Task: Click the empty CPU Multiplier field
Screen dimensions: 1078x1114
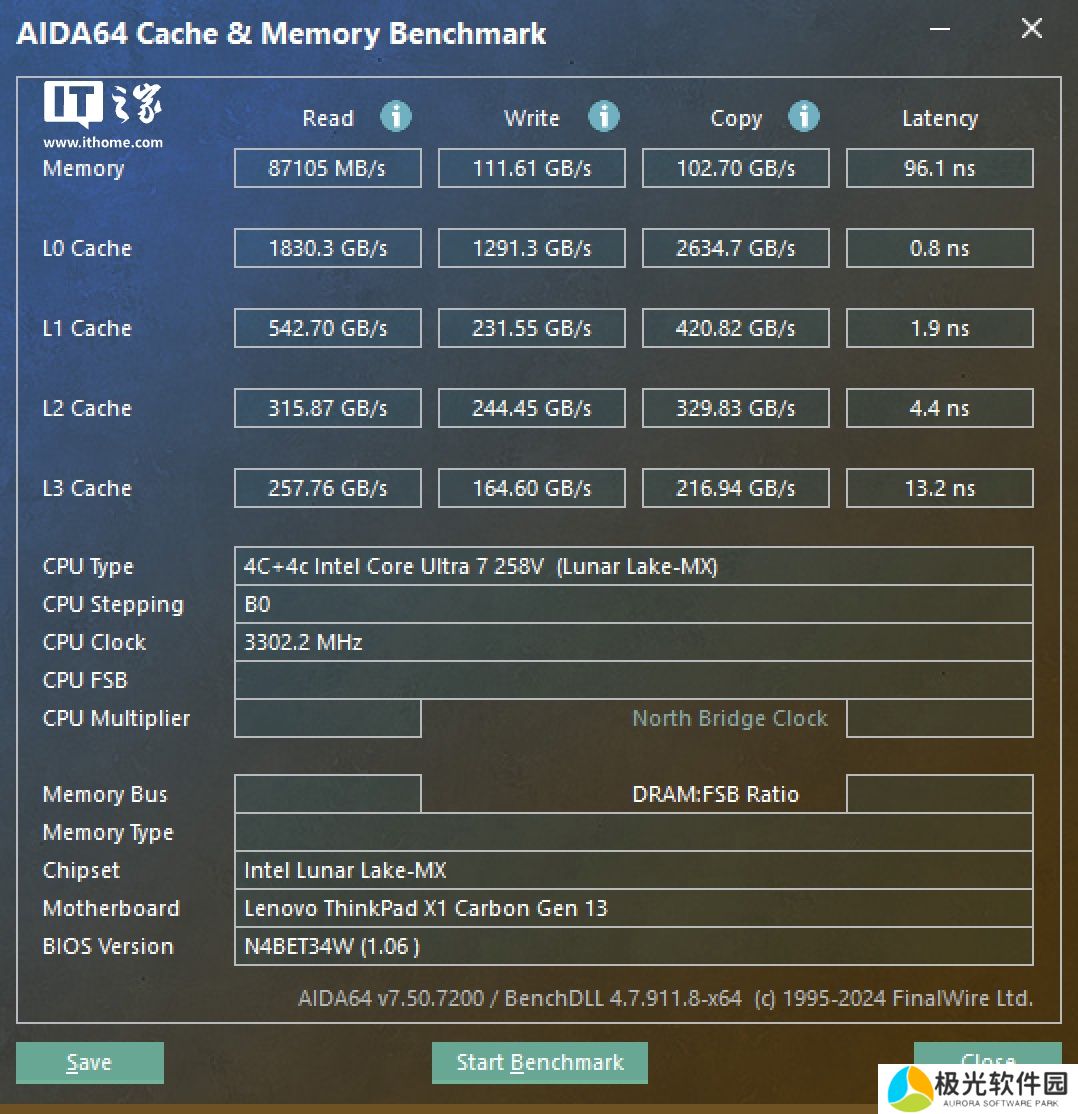Action: pos(328,718)
